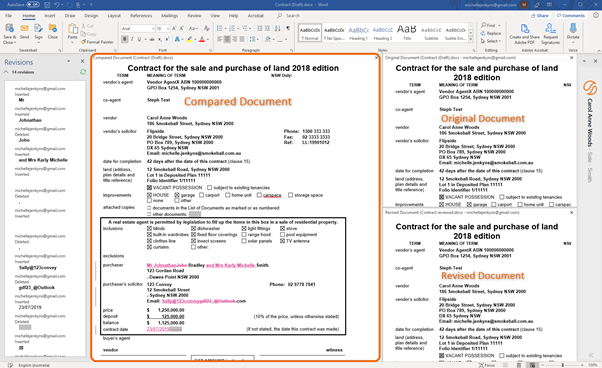Toggle the storage space checkbox
Screen dimensions: 602x368
[291, 195]
